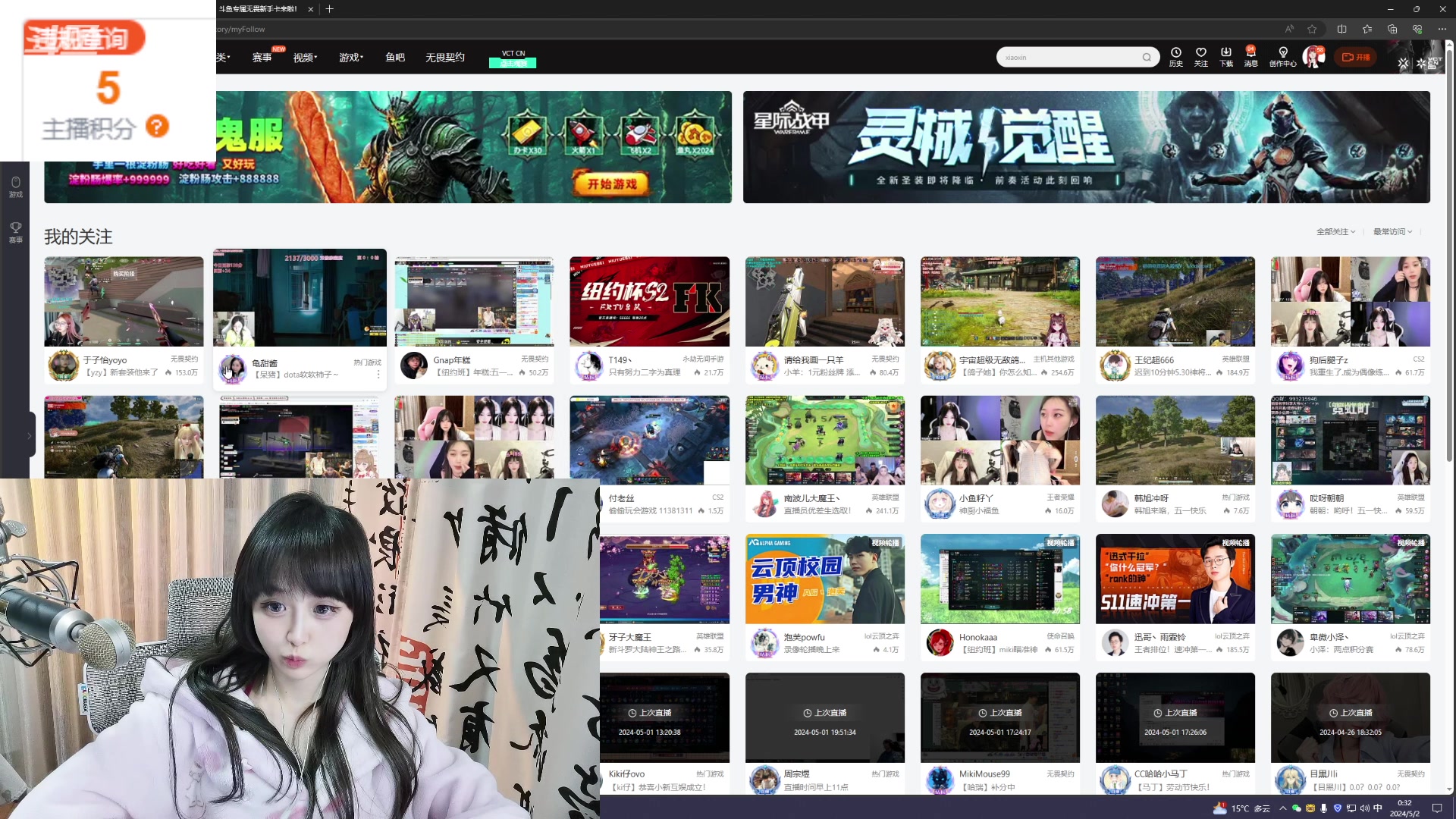Open S11速冲第一 video thumbnail

[1175, 579]
